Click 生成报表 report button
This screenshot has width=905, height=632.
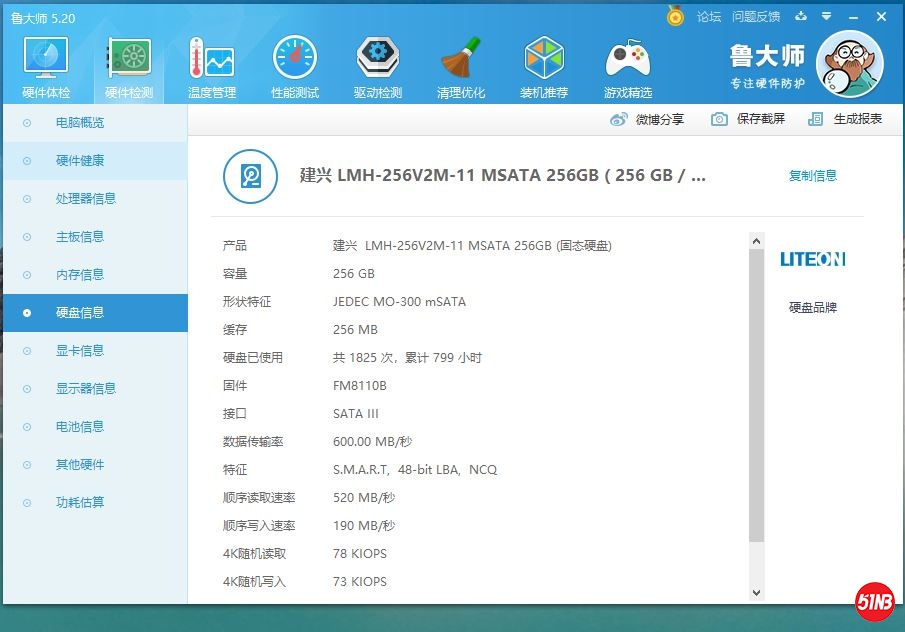point(846,119)
